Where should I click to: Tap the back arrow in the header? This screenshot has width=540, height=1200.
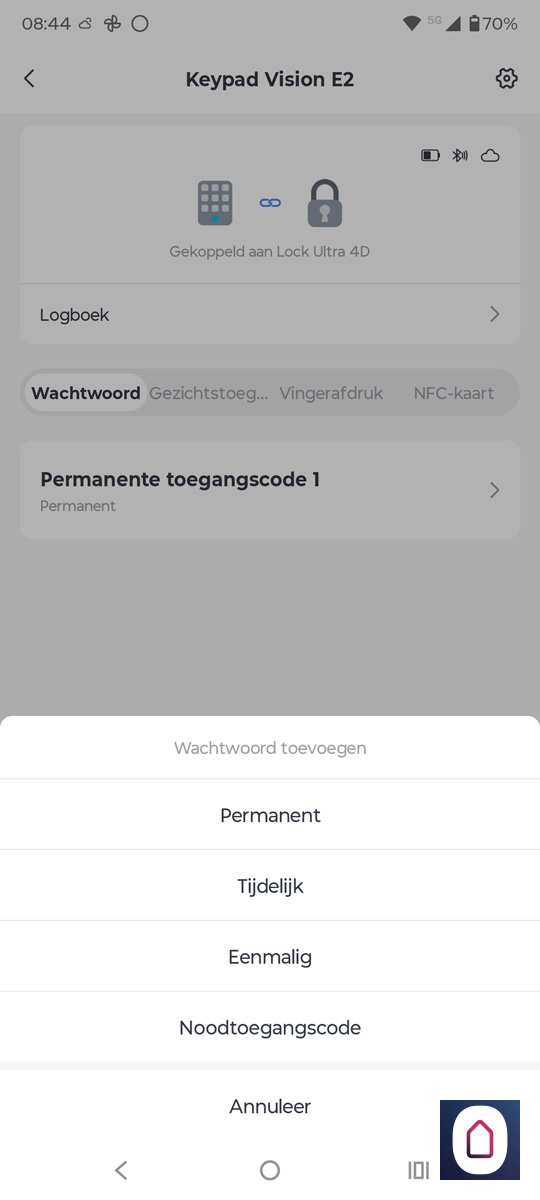pyautogui.click(x=29, y=79)
